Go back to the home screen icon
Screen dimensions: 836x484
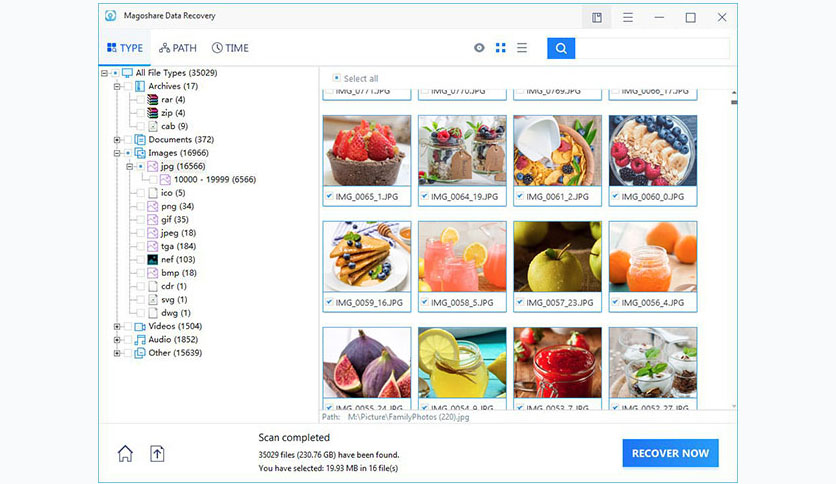pyautogui.click(x=125, y=454)
